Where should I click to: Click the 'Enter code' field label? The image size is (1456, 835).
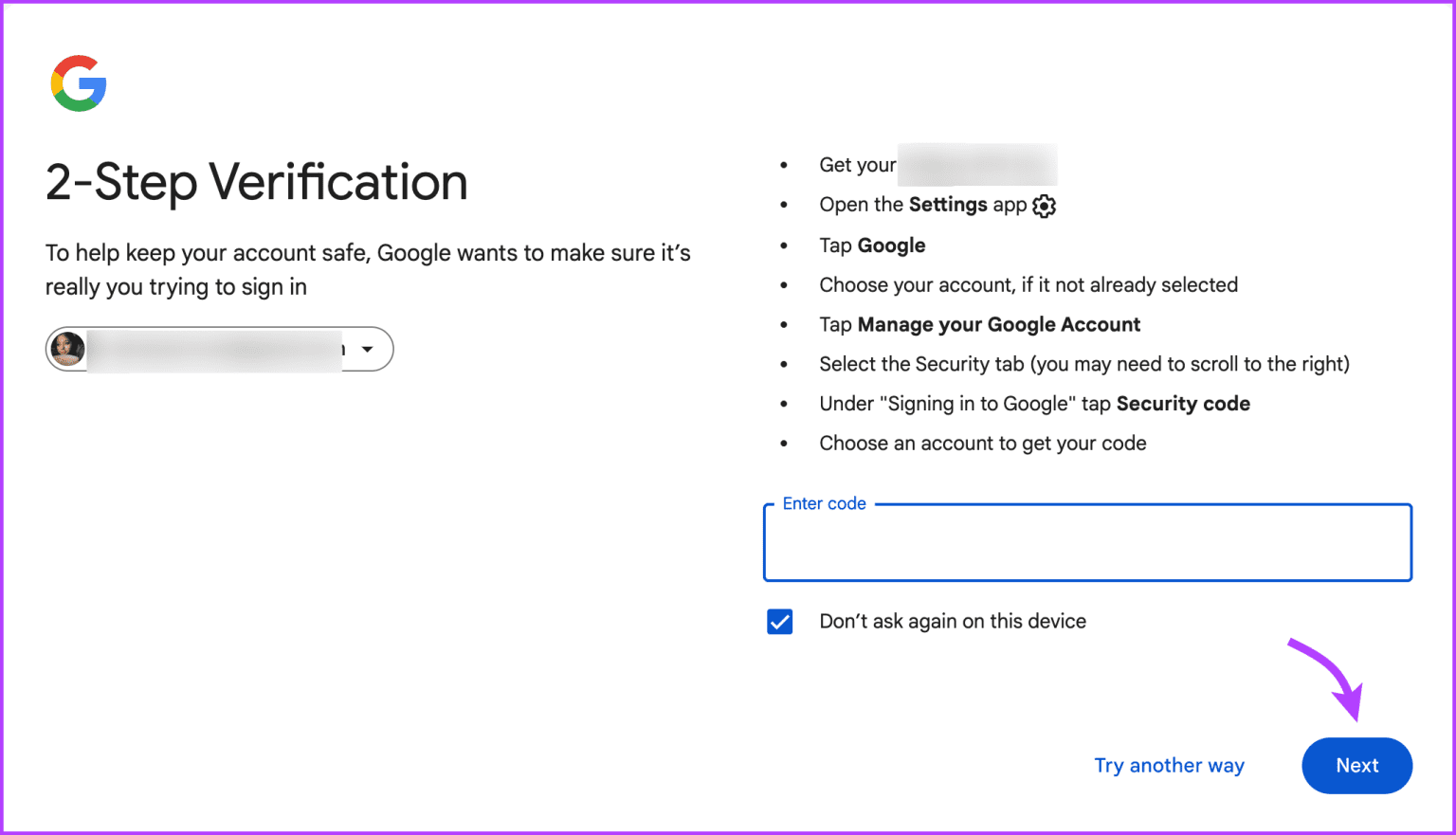tap(824, 503)
